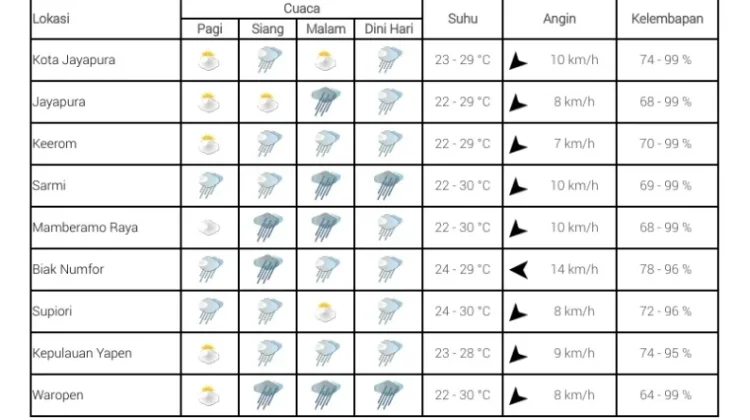Select Mamberamo Raya Pagi cloudy icon
This screenshot has width=750, height=420.
pyautogui.click(x=209, y=228)
